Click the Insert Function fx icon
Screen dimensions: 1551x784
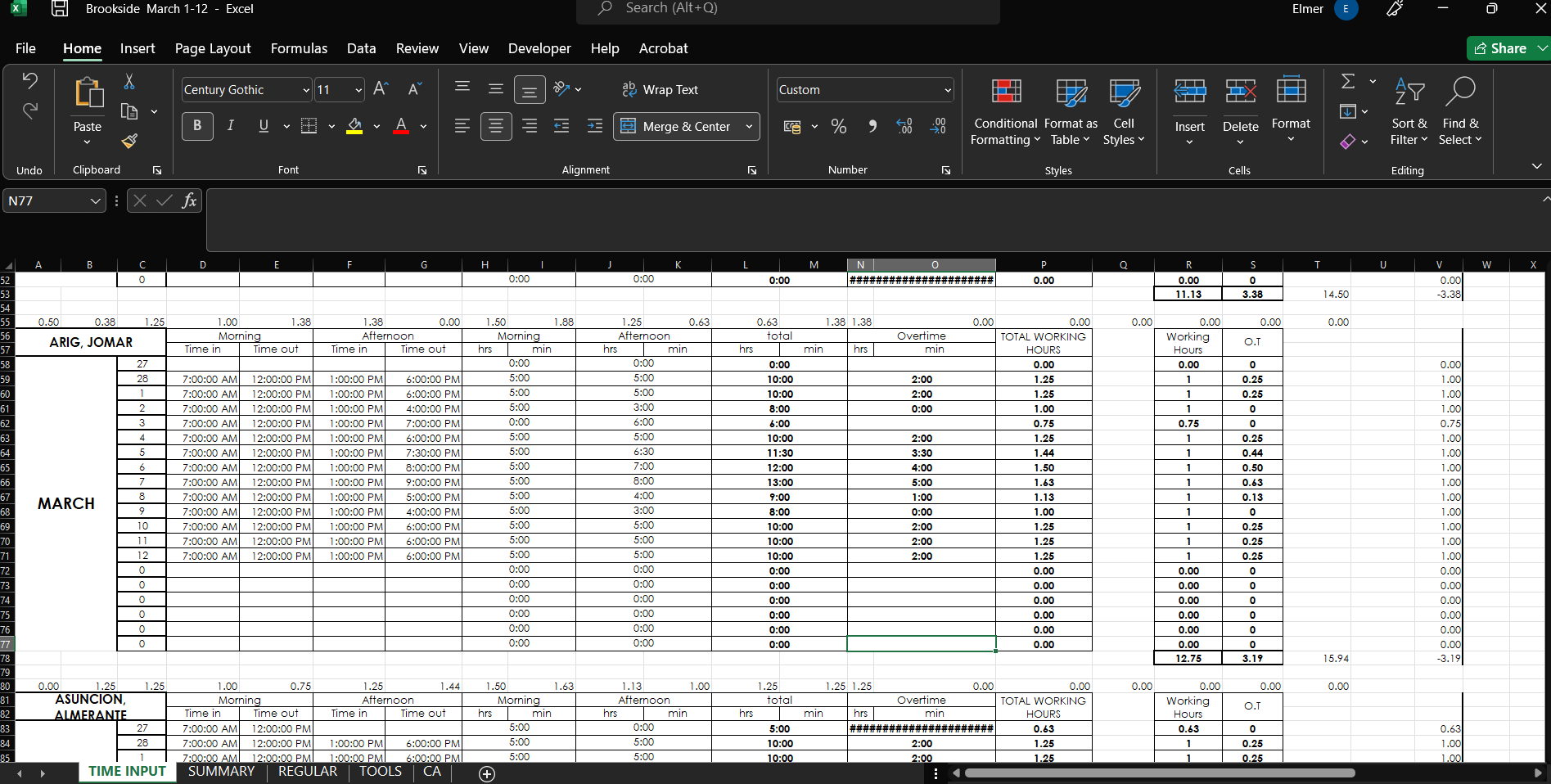(189, 201)
